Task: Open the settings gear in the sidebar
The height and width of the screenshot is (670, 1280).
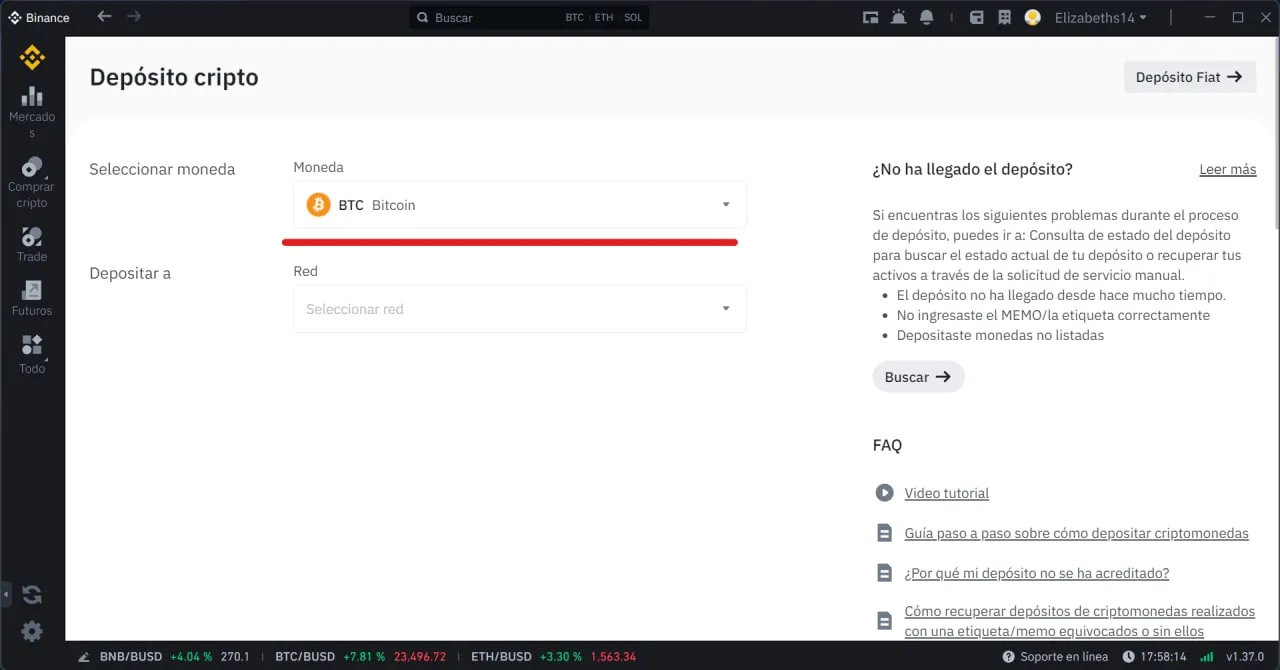Action: point(32,631)
